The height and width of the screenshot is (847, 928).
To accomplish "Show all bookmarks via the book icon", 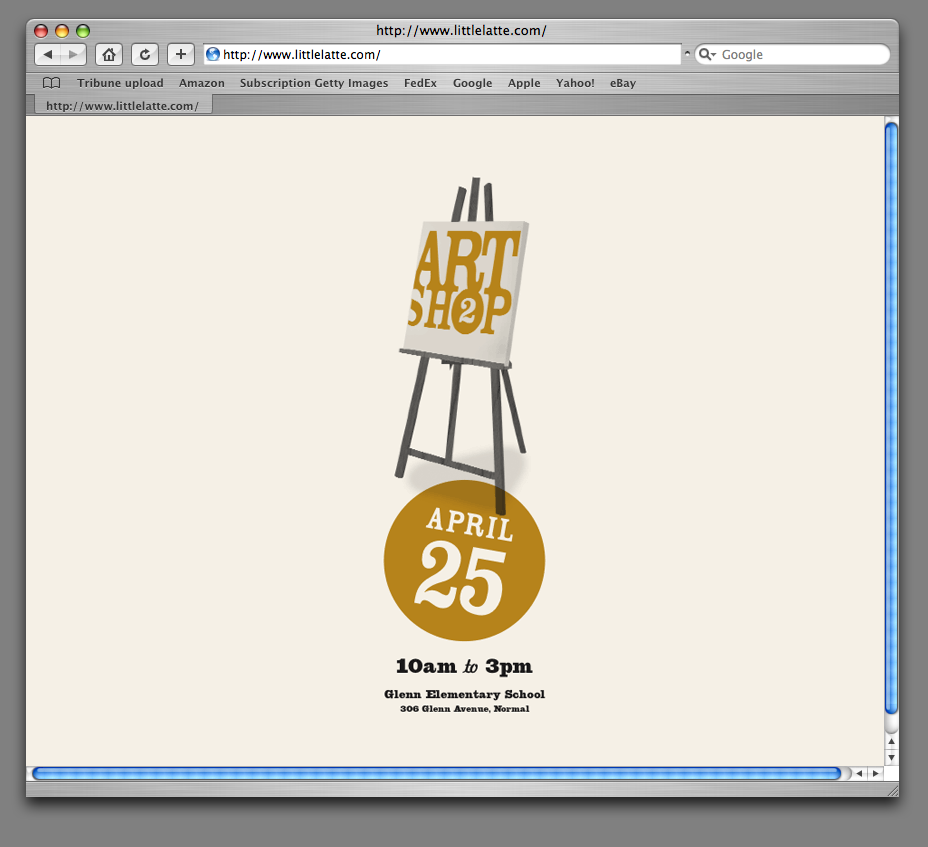I will 51,83.
